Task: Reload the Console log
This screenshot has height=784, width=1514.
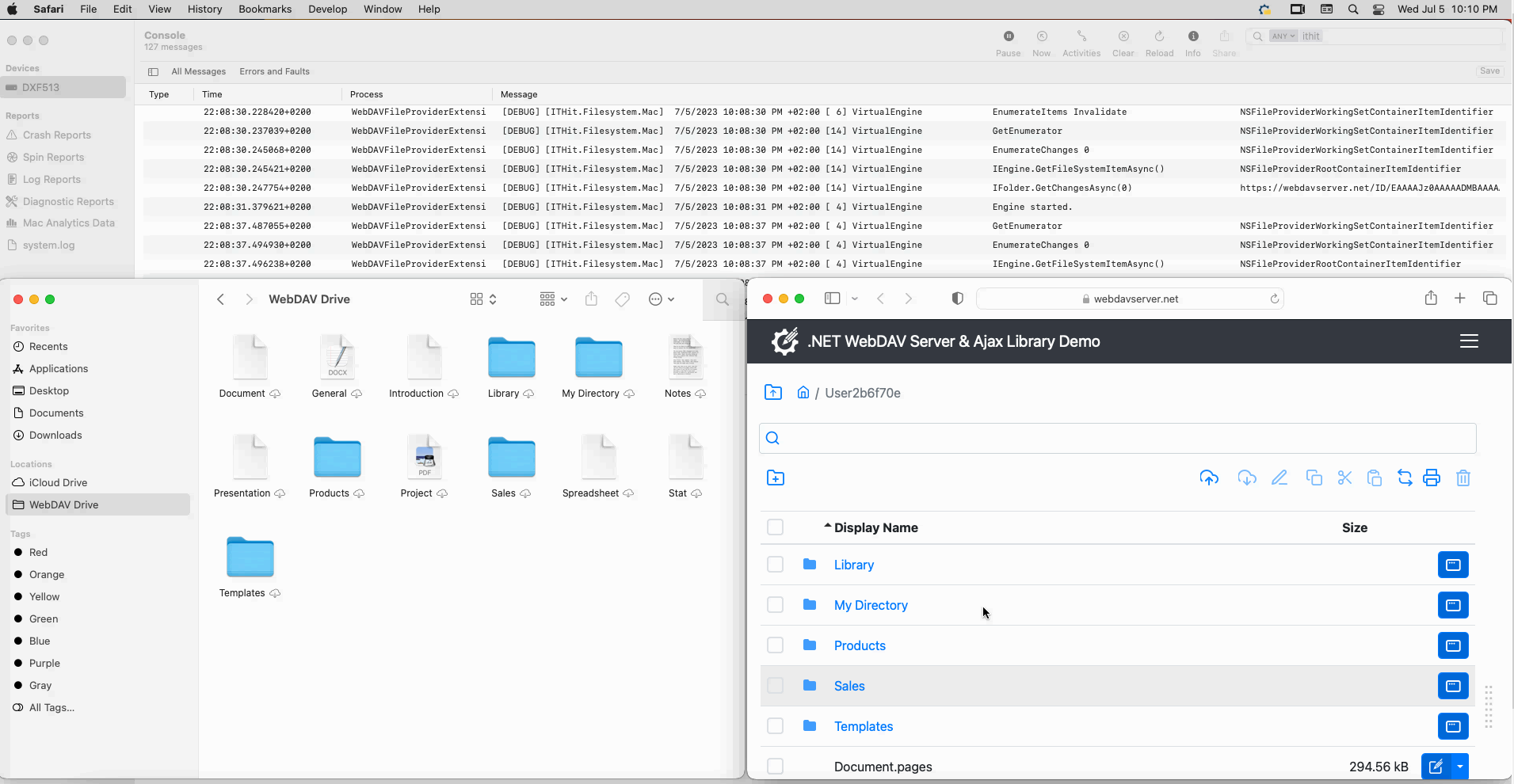Action: [1159, 44]
